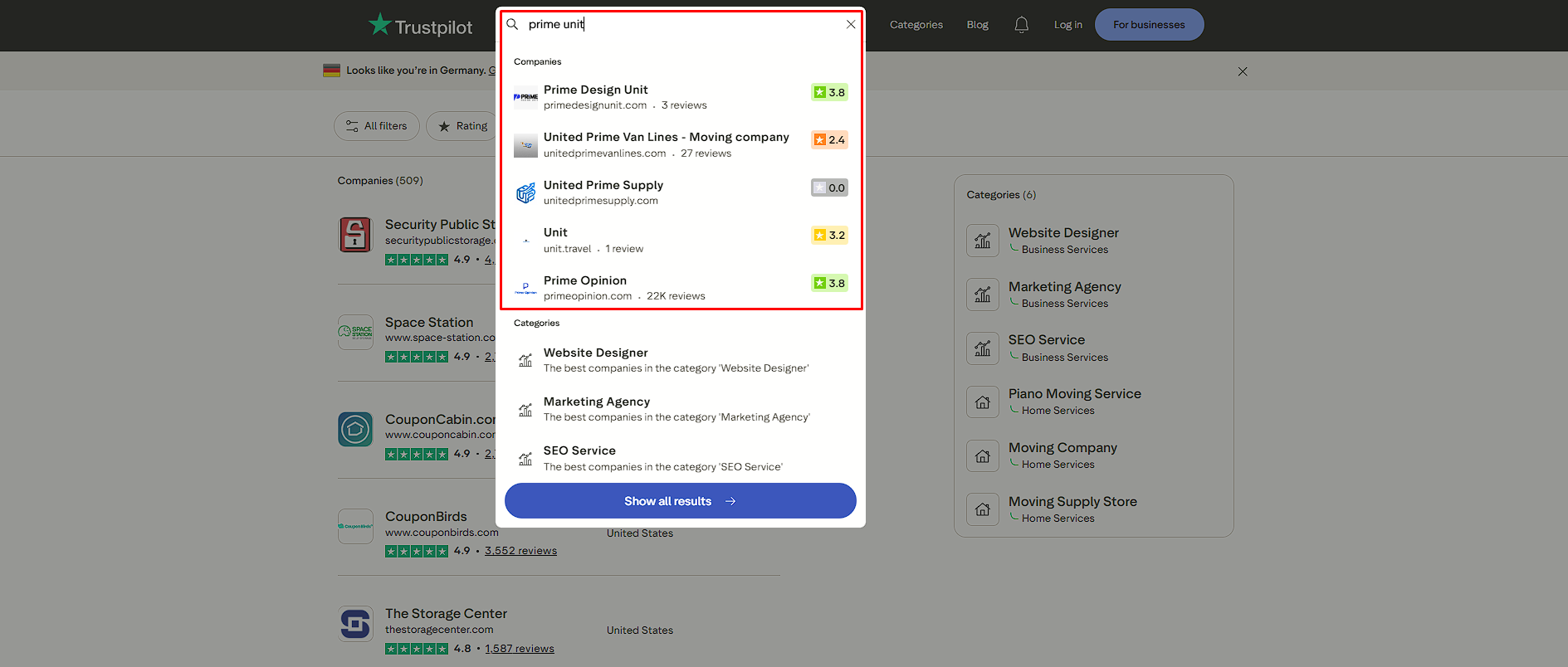Open The Storage Center 1,587 reviews link
1568x667 pixels.
click(x=520, y=649)
